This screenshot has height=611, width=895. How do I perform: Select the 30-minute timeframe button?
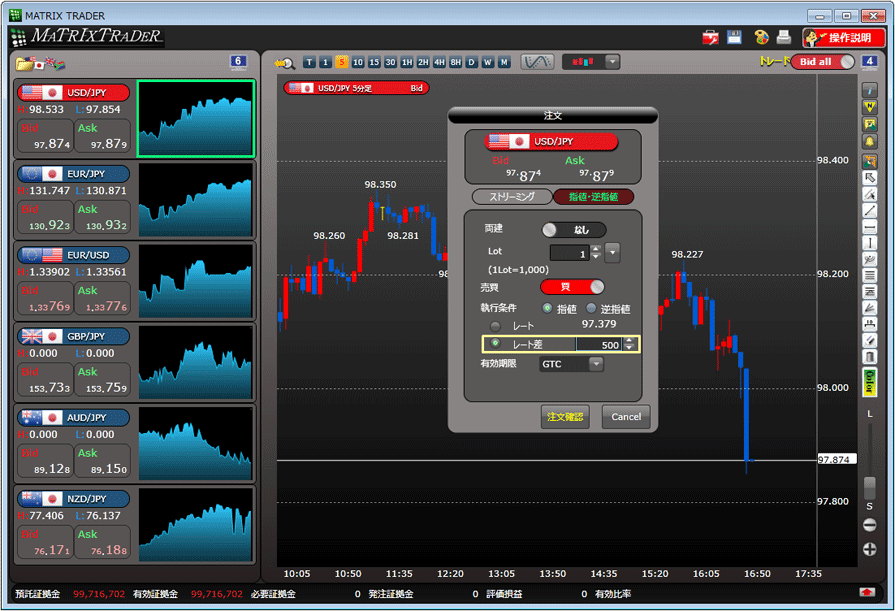(390, 62)
